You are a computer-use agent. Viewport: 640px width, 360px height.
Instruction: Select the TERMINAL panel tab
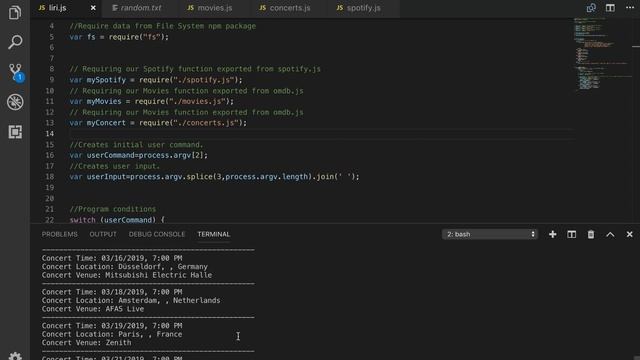214,234
